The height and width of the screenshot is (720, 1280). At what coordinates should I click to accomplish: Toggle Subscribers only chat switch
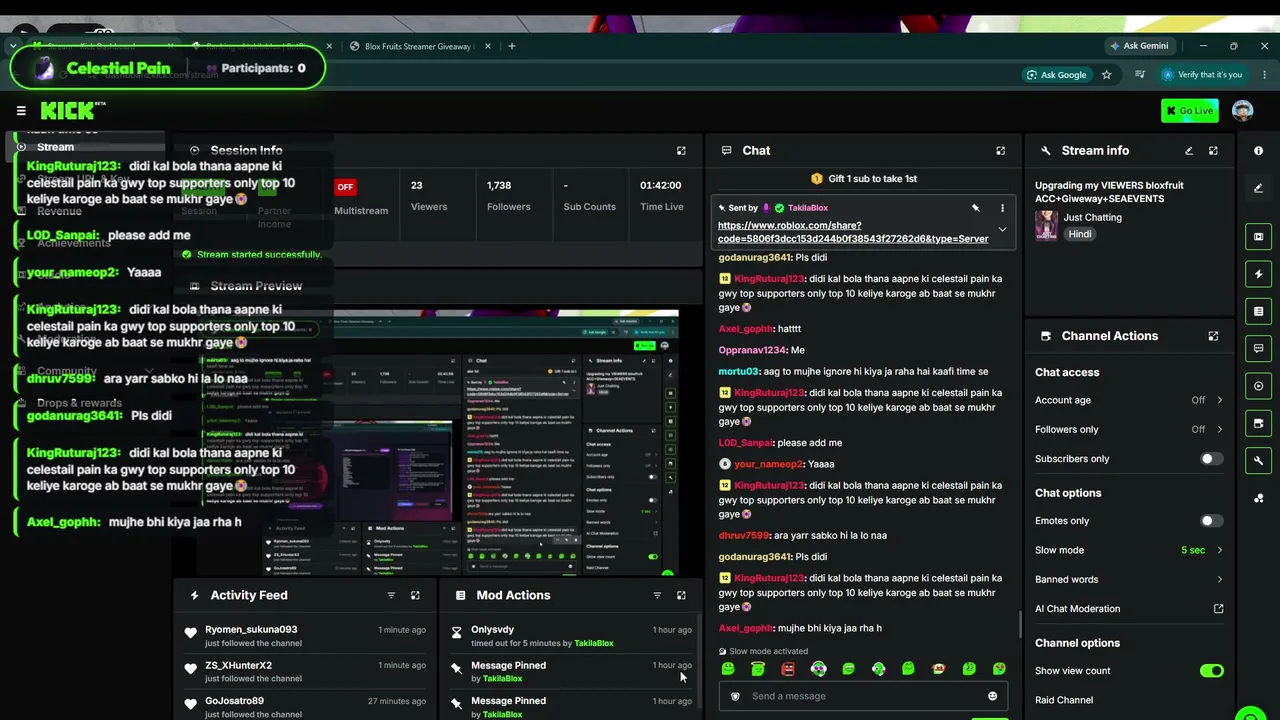click(1211, 459)
